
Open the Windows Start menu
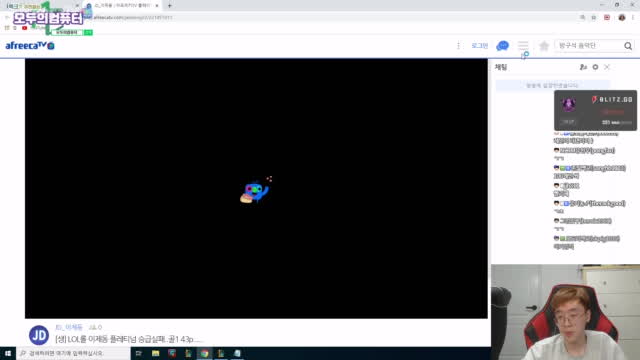coord(8,353)
